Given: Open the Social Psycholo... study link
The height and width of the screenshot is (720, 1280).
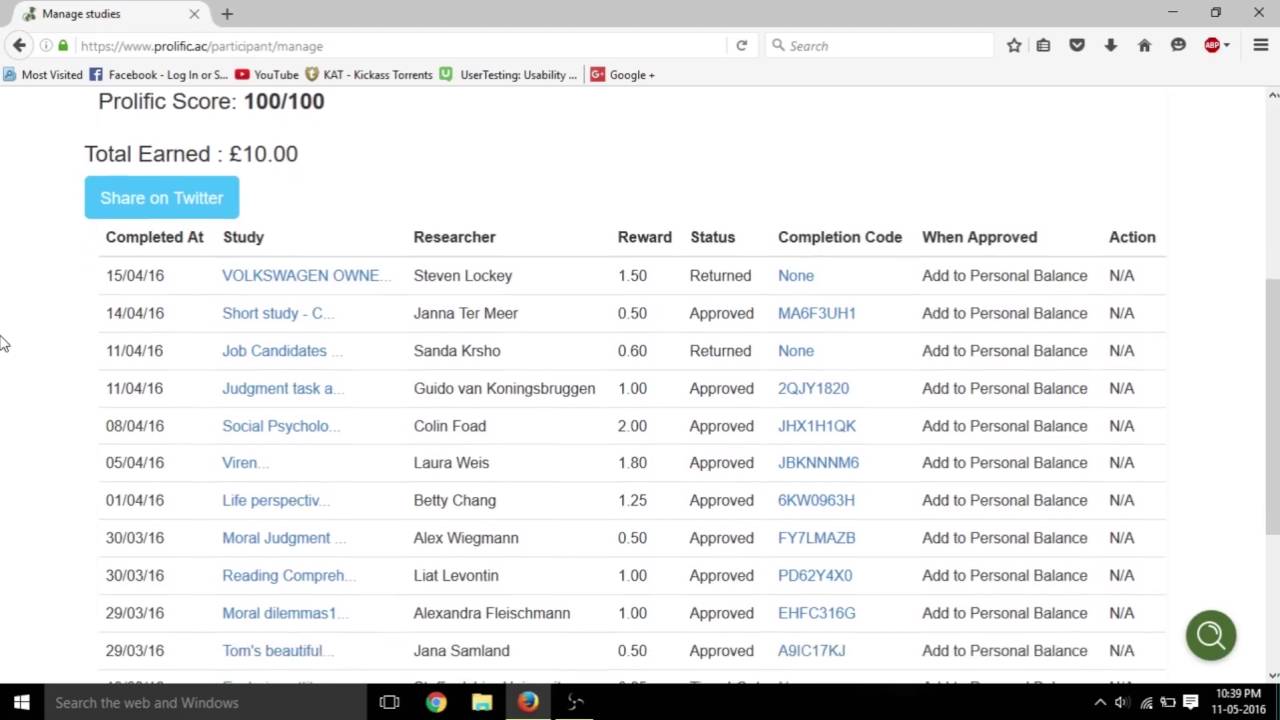Looking at the screenshot, I should click(x=281, y=426).
